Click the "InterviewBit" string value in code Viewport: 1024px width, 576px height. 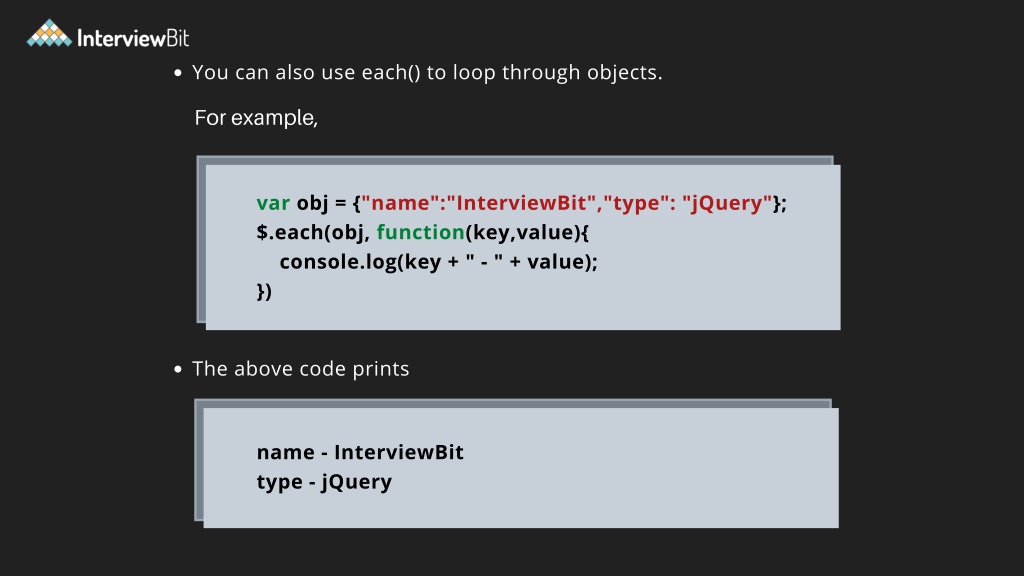coord(521,203)
